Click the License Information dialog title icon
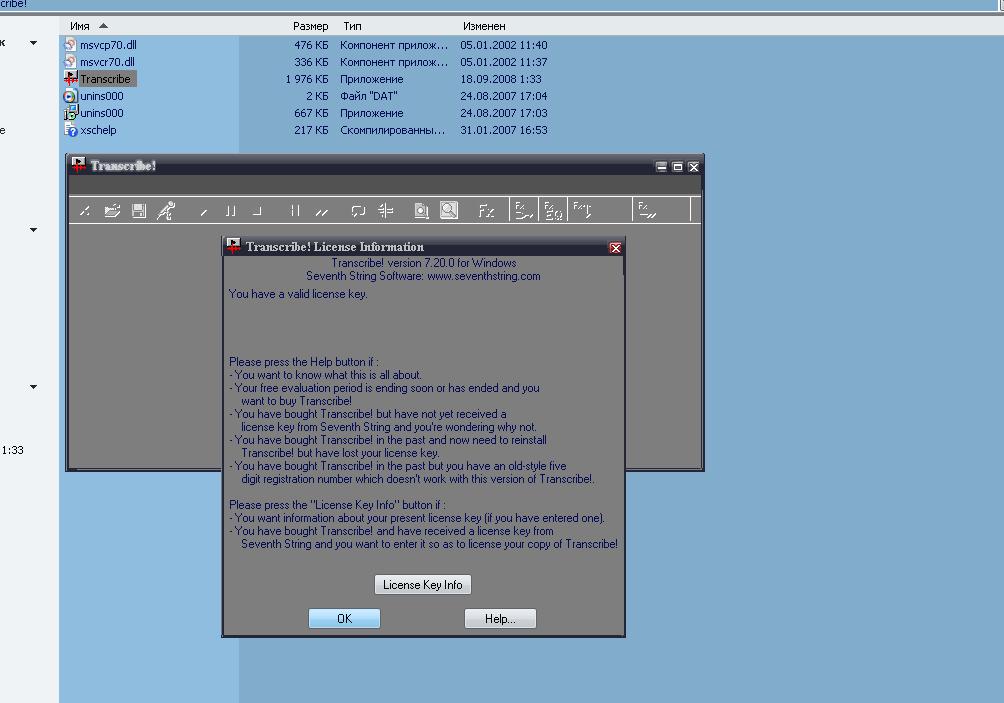1004x703 pixels. tap(233, 245)
